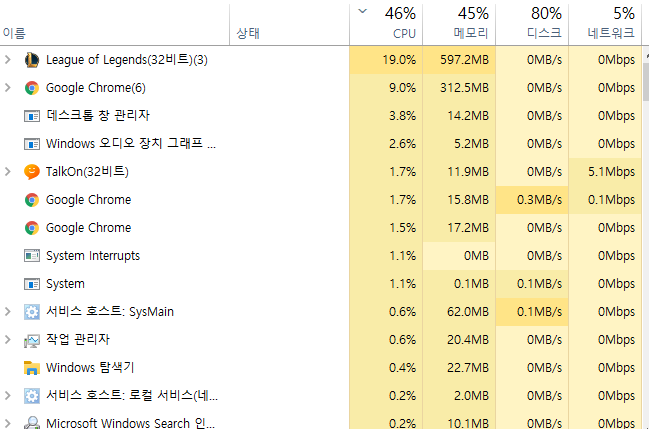
Task: Click the TalkOn smiley chat icon
Action: [x=32, y=172]
